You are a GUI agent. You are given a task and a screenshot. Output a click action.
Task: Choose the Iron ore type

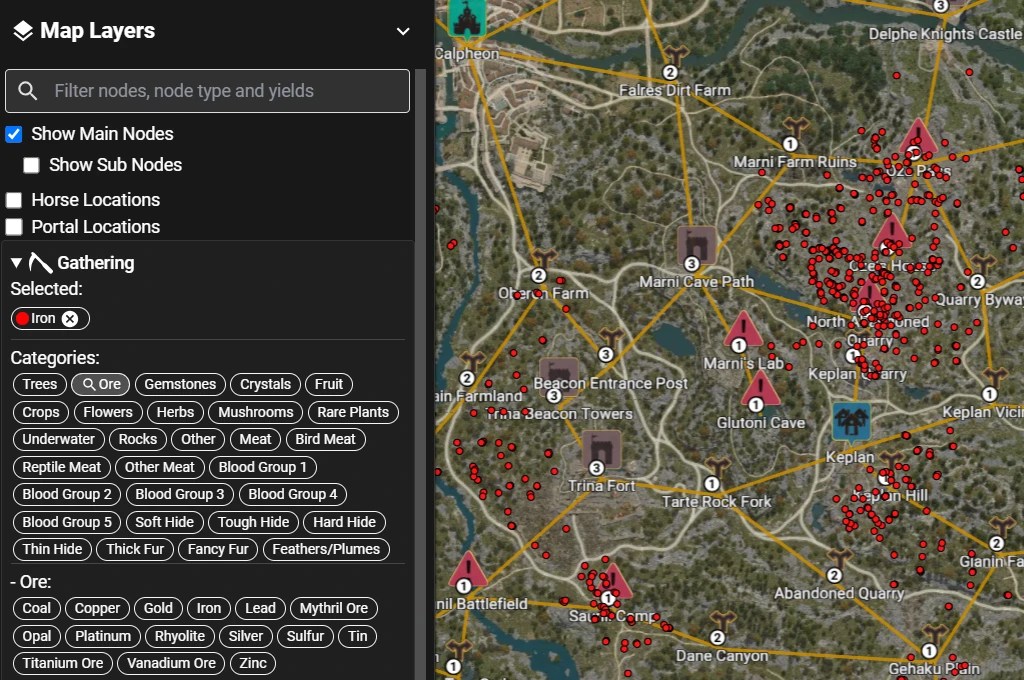[209, 608]
